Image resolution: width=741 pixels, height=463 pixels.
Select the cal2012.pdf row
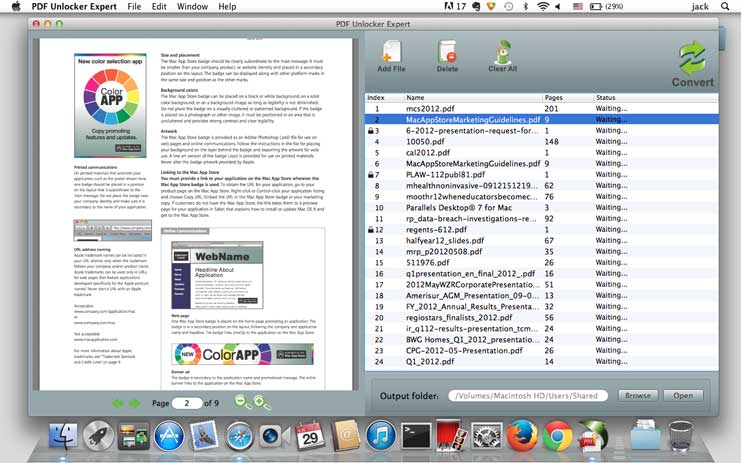pos(542,153)
